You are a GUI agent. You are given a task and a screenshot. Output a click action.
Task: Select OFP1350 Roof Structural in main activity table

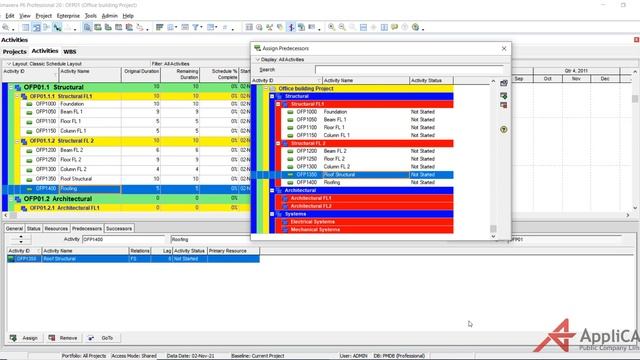click(135, 179)
